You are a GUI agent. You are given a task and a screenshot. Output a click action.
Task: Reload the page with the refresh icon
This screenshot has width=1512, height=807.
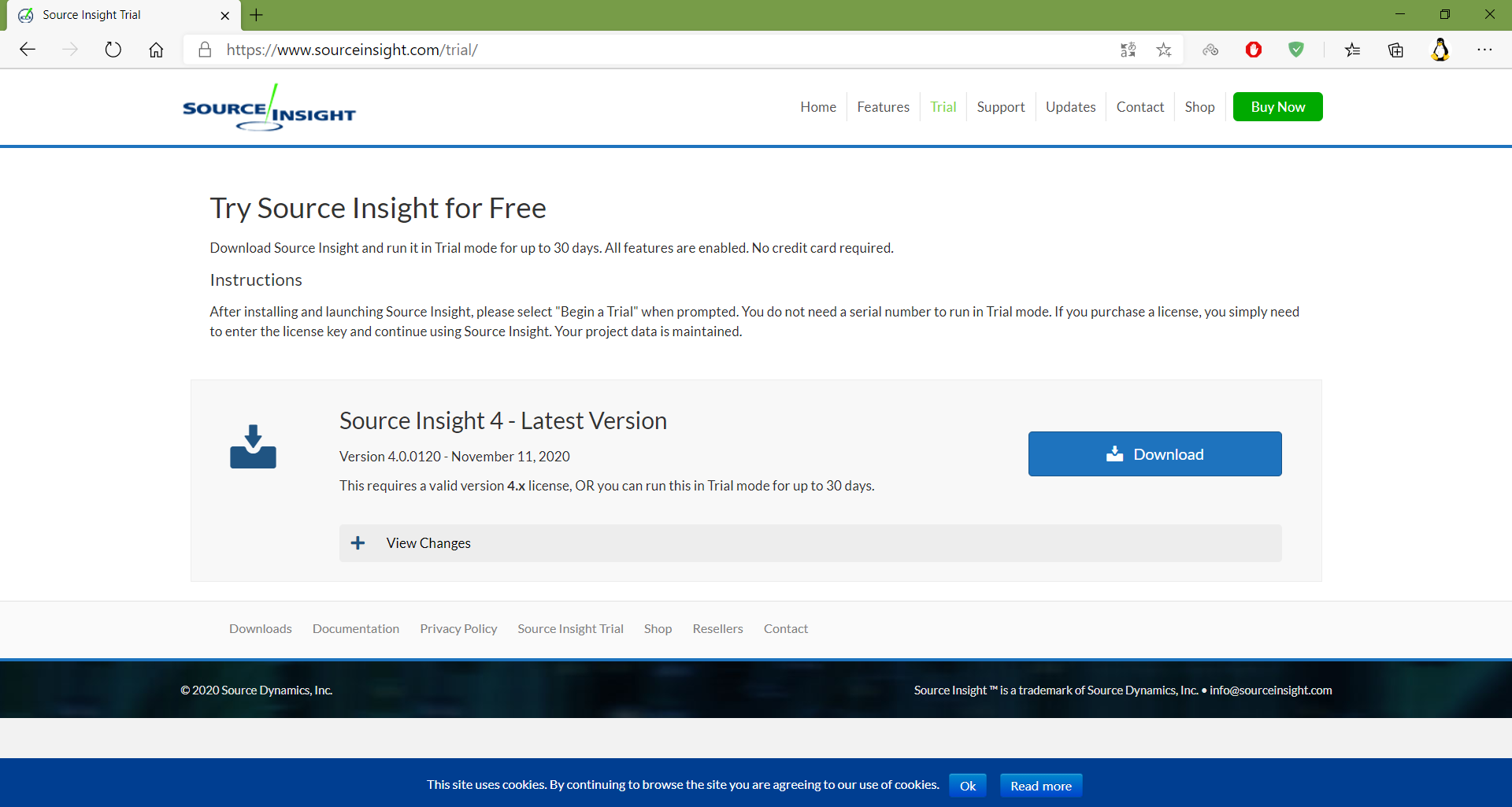(x=113, y=50)
